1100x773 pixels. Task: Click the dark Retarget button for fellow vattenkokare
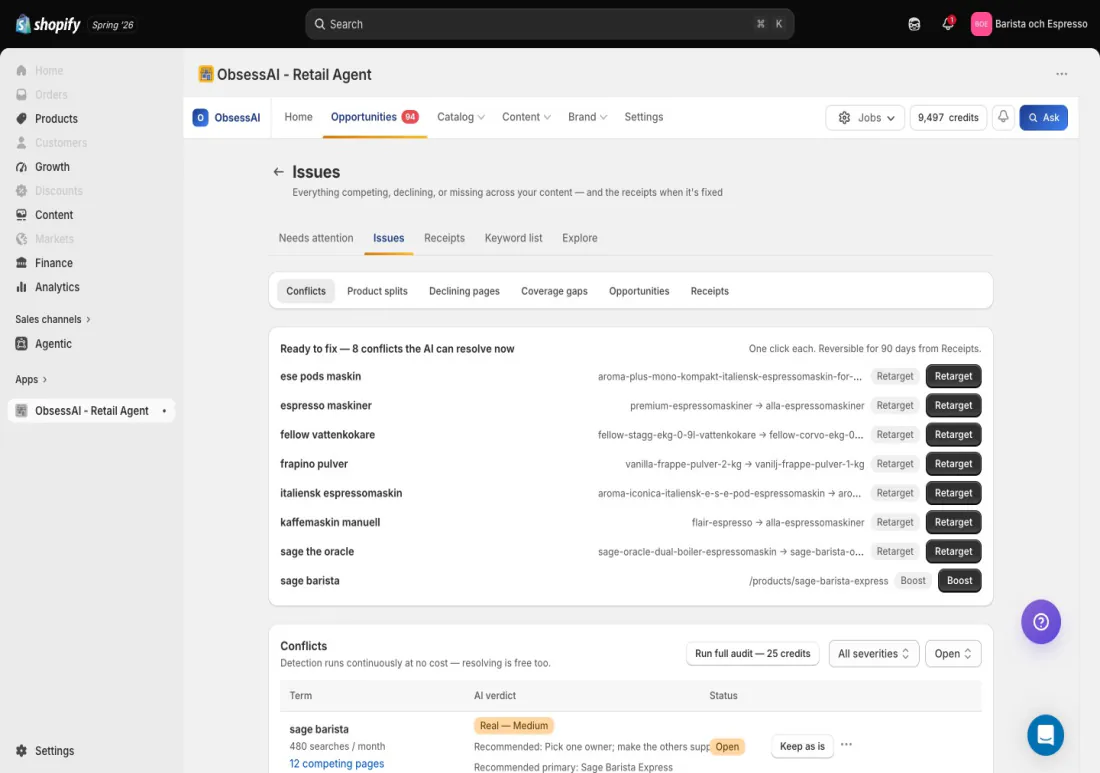(953, 435)
